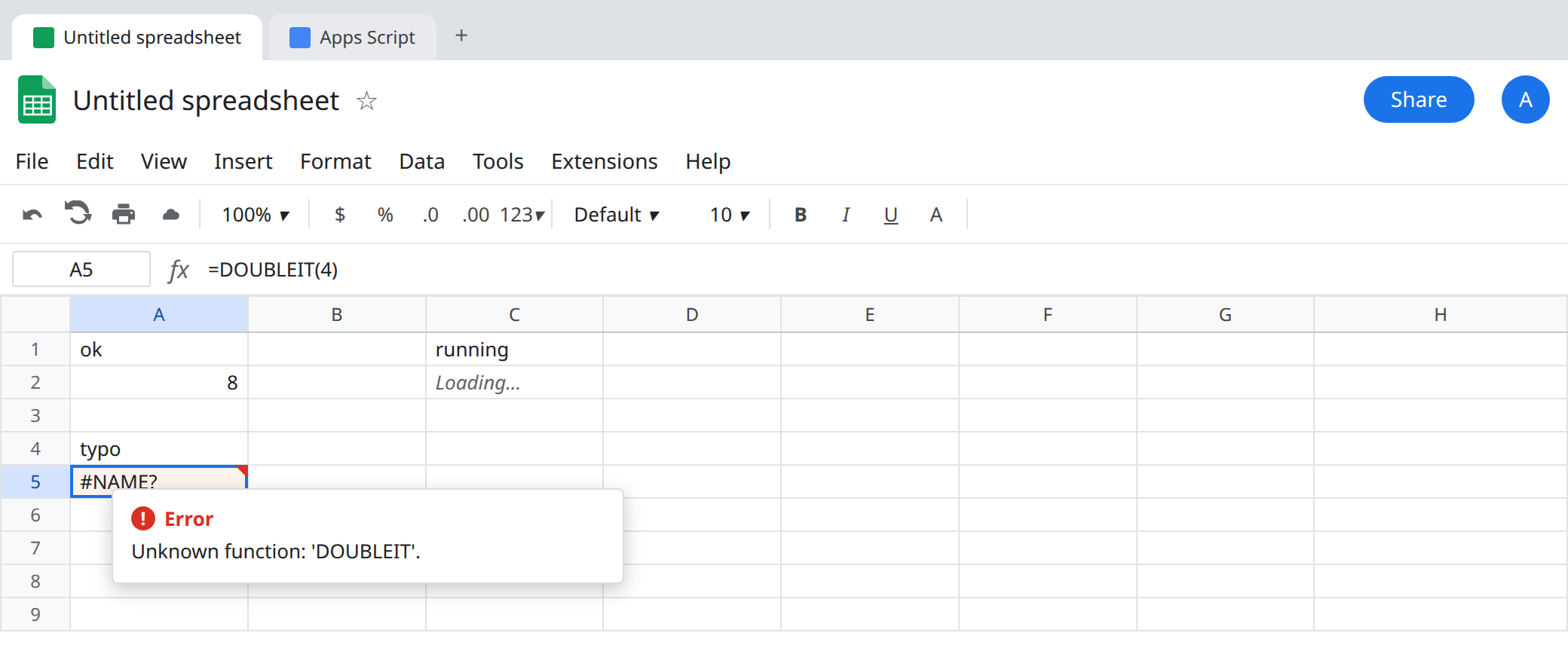Viewport: 1568px width, 657px height.
Task: Open a new tab with plus icon
Action: coord(461,35)
